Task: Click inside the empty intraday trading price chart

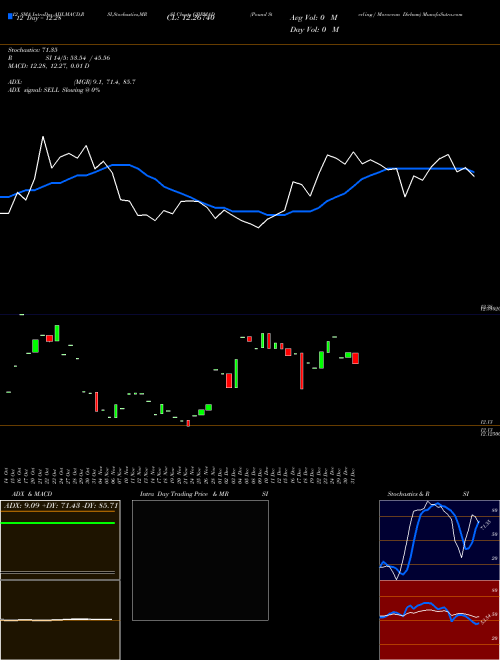Action: pyautogui.click(x=200, y=560)
